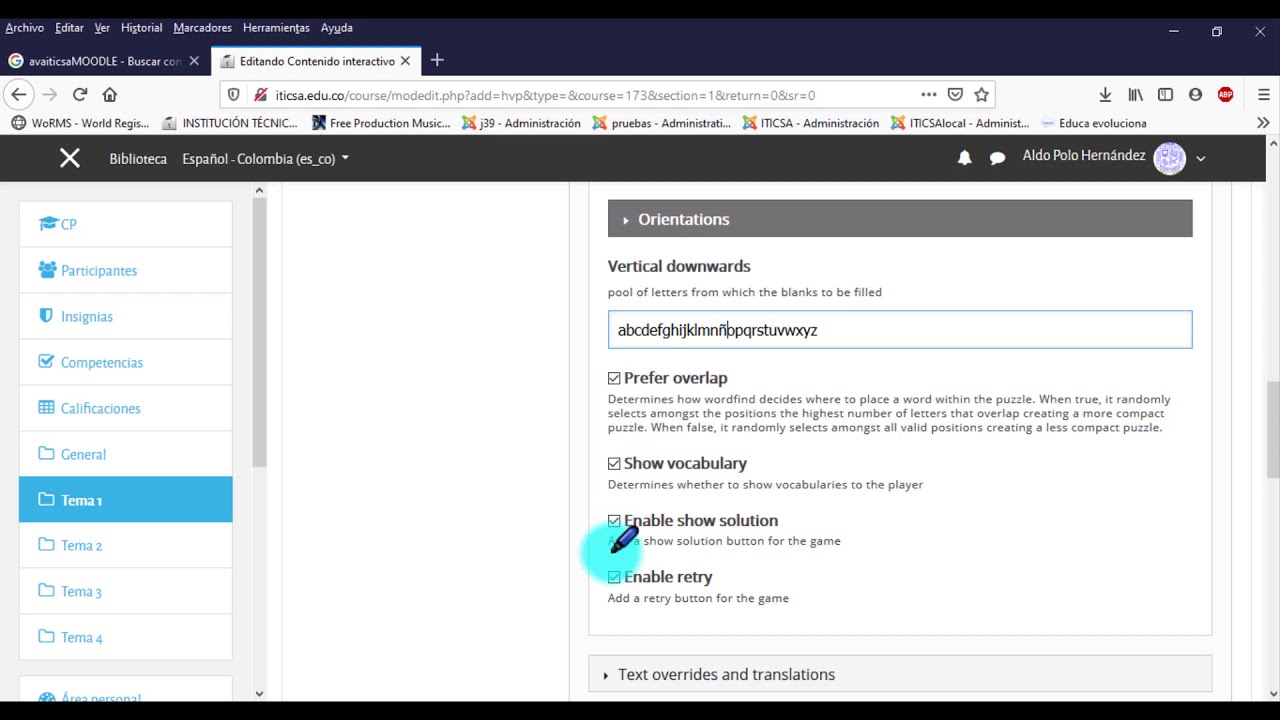Open ITICSA - Administración bookmark
The image size is (1280, 720).
pyautogui.click(x=810, y=123)
